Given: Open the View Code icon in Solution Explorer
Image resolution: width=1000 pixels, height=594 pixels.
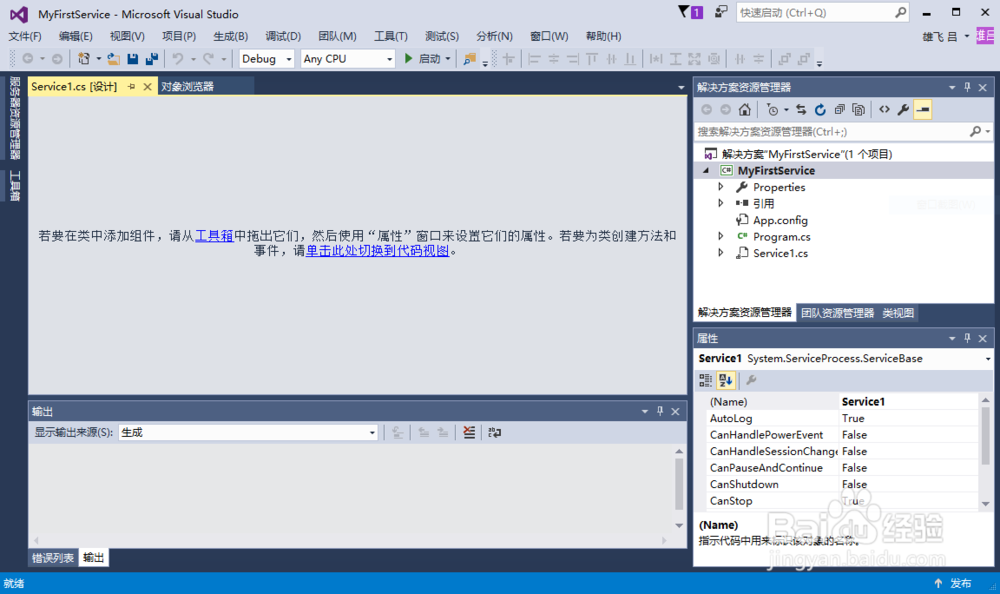Looking at the screenshot, I should click(x=884, y=110).
